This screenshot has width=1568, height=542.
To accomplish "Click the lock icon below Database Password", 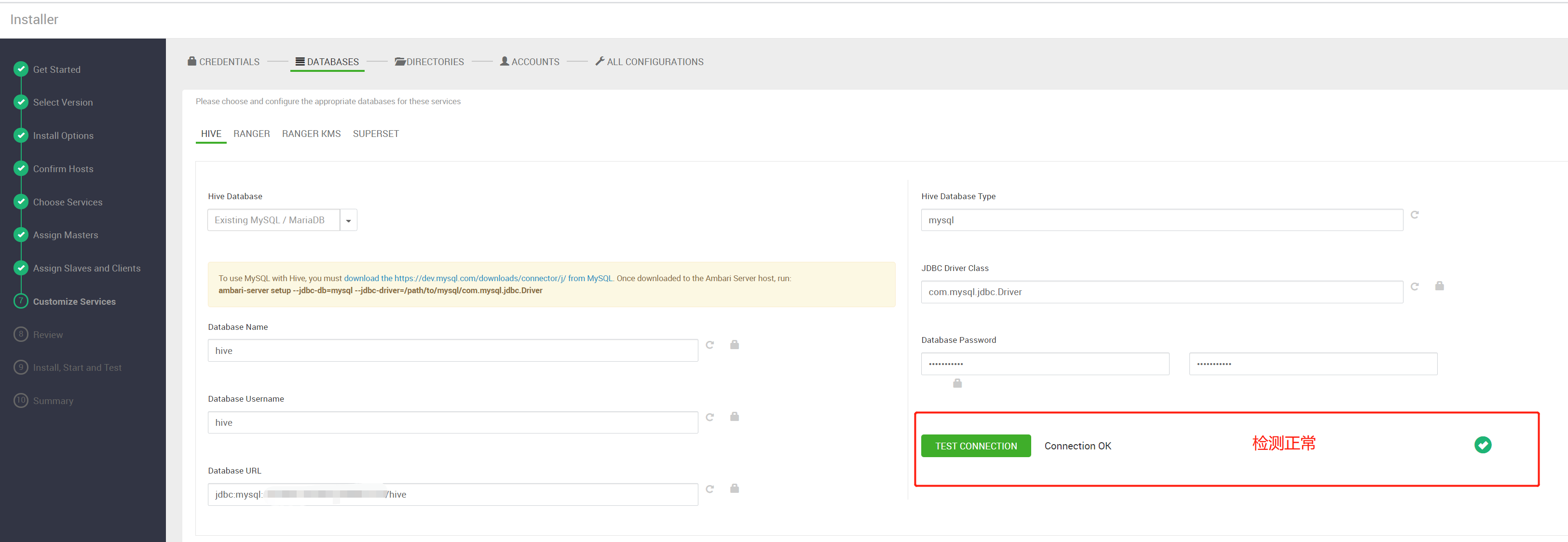I will click(957, 383).
